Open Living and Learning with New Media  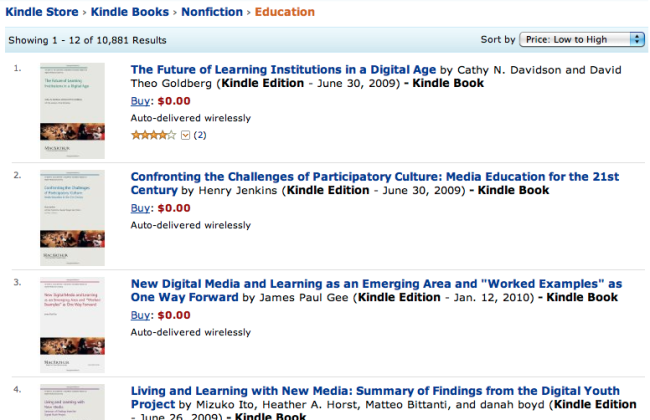coord(374,391)
